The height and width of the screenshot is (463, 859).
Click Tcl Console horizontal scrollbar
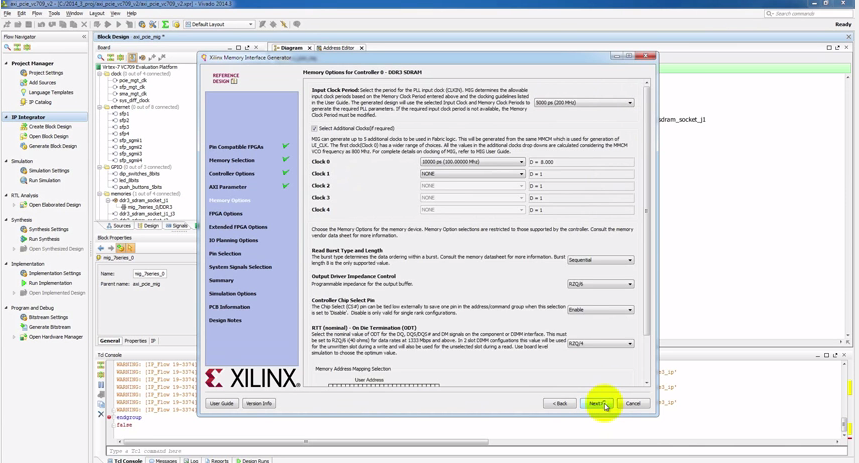(306, 442)
